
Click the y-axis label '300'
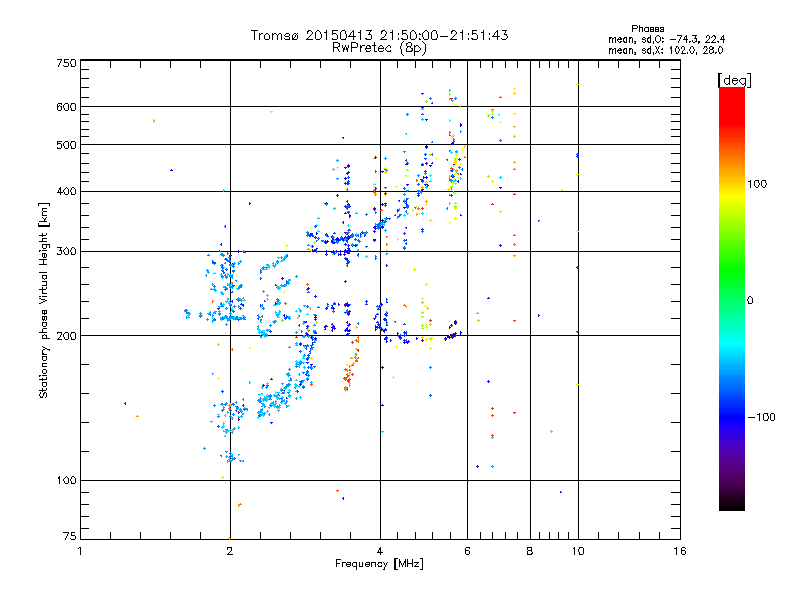pyautogui.click(x=66, y=251)
